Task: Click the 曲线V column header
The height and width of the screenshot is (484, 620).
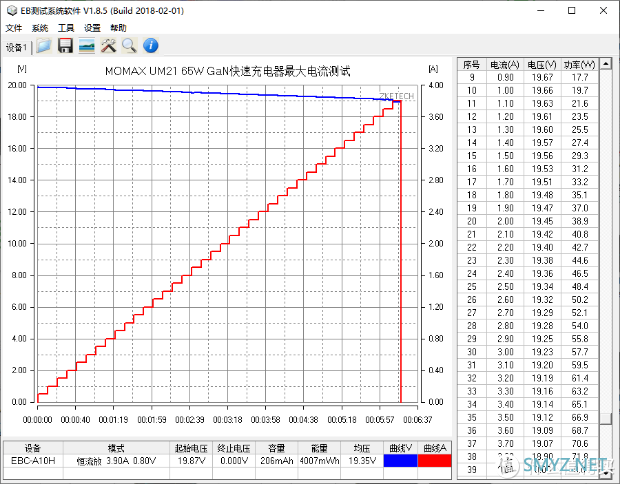Action: click(x=400, y=448)
